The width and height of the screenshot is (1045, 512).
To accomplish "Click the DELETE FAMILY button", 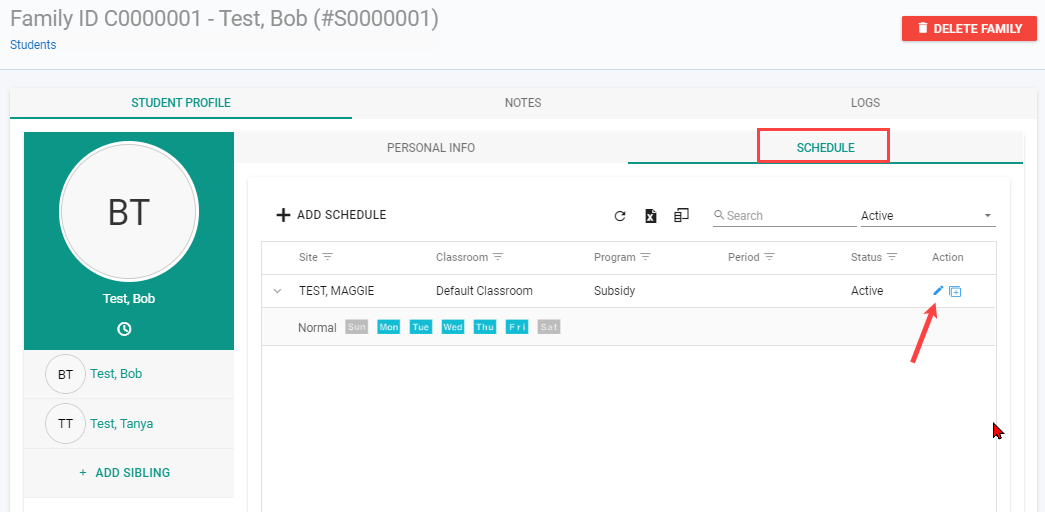I will pyautogui.click(x=969, y=29).
